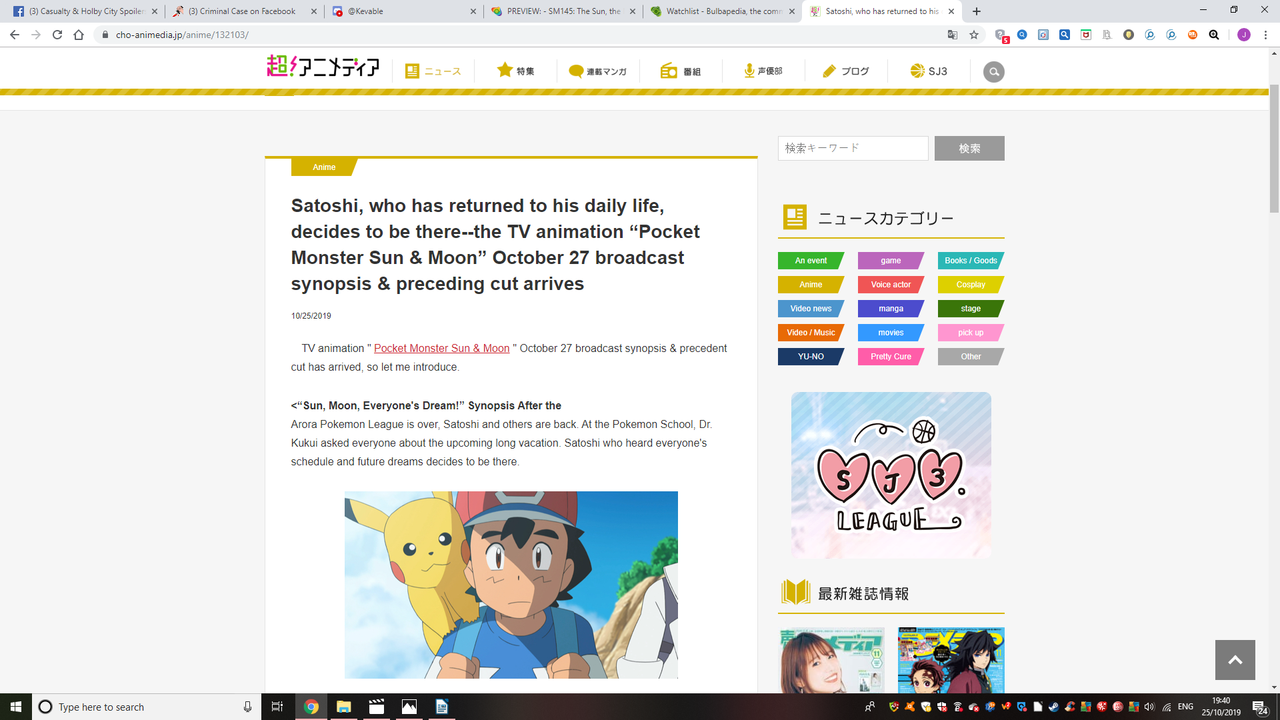Click the grey 検索 search button

(969, 148)
